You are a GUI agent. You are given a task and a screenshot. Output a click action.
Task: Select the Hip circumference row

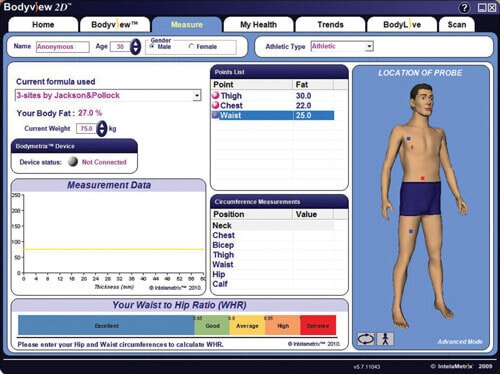273,274
